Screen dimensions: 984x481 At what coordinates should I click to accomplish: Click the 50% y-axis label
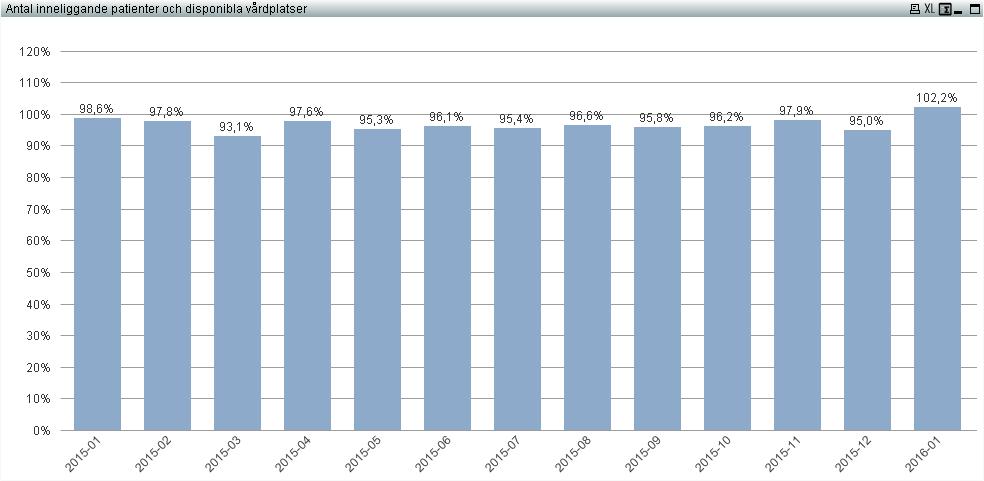[38, 273]
